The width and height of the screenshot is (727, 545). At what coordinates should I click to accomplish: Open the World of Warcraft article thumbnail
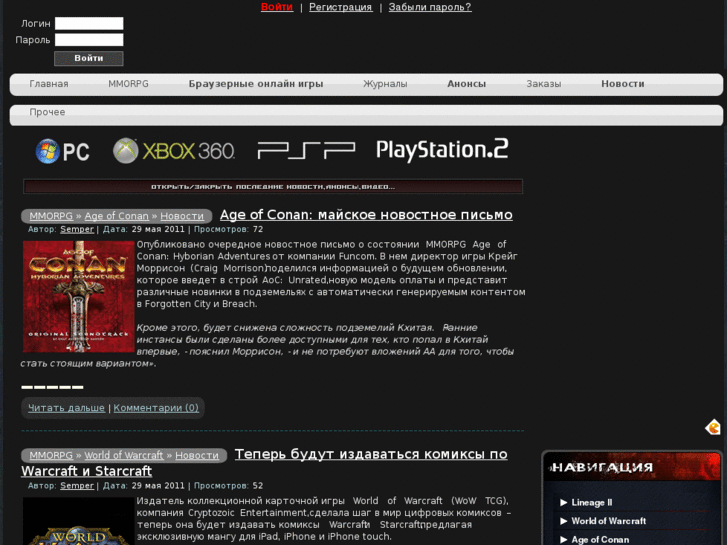[x=79, y=521]
